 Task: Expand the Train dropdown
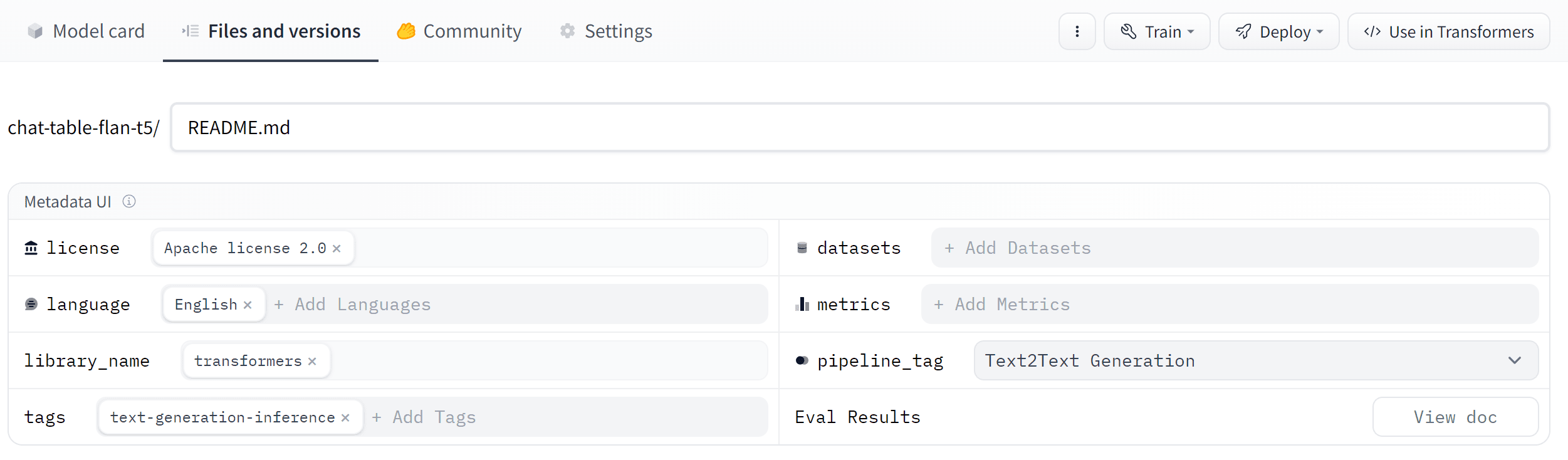1156,31
